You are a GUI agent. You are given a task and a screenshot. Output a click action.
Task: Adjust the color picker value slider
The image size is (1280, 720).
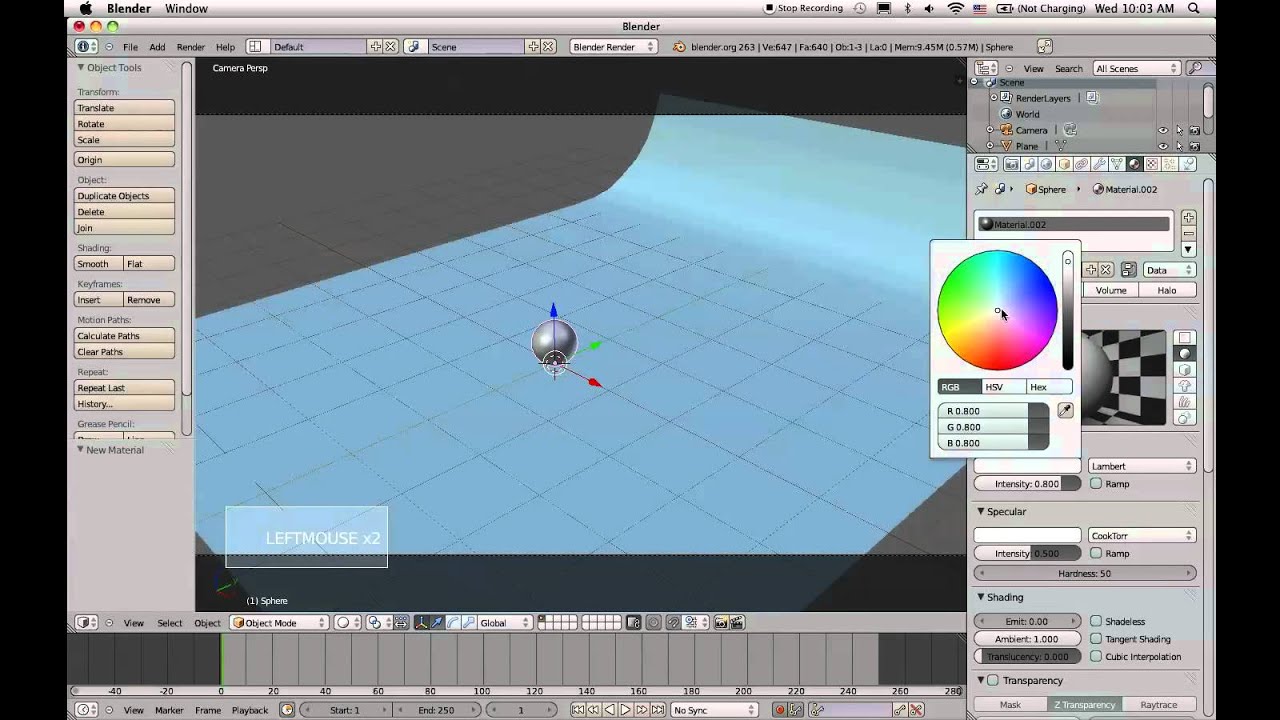coord(1068,311)
